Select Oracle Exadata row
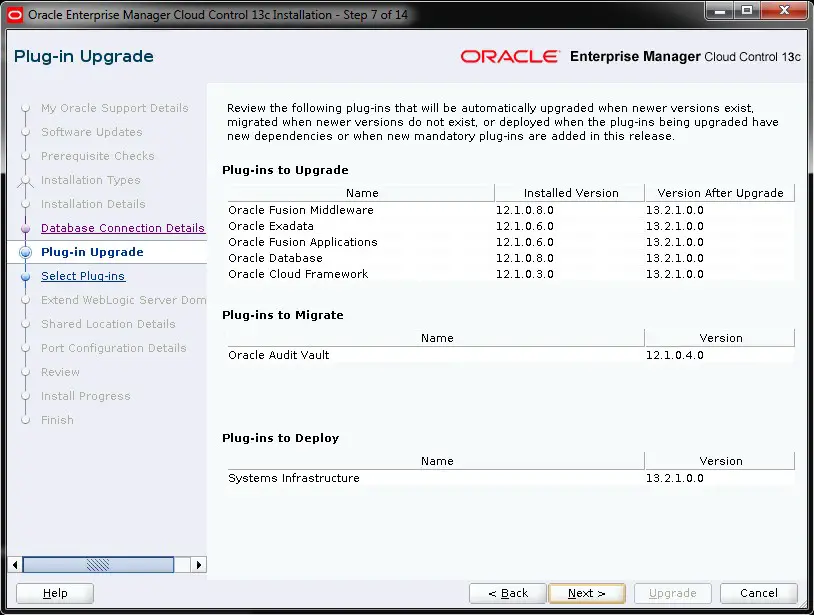Screen dimensions: 814x615 (511, 226)
